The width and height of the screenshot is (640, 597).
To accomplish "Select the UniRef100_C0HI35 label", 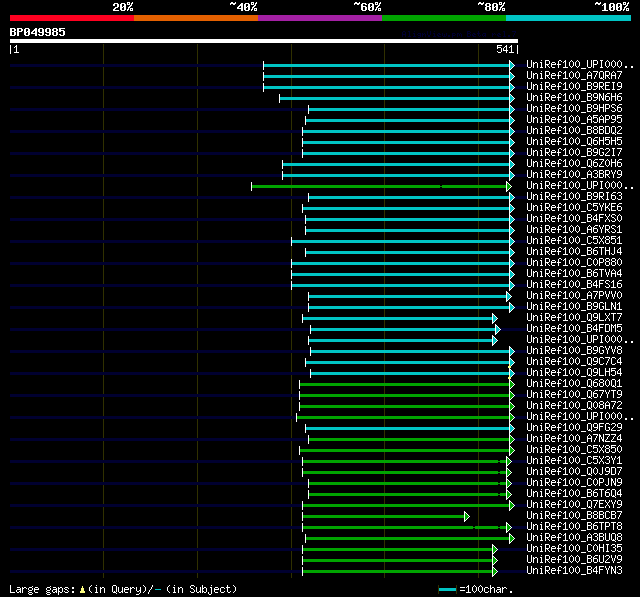I will (x=574, y=549).
